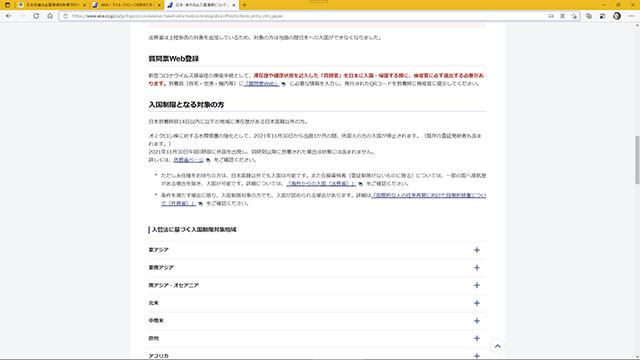Open the browser profile avatar
Image resolution: width=640 pixels, height=360 pixels.
617,16
